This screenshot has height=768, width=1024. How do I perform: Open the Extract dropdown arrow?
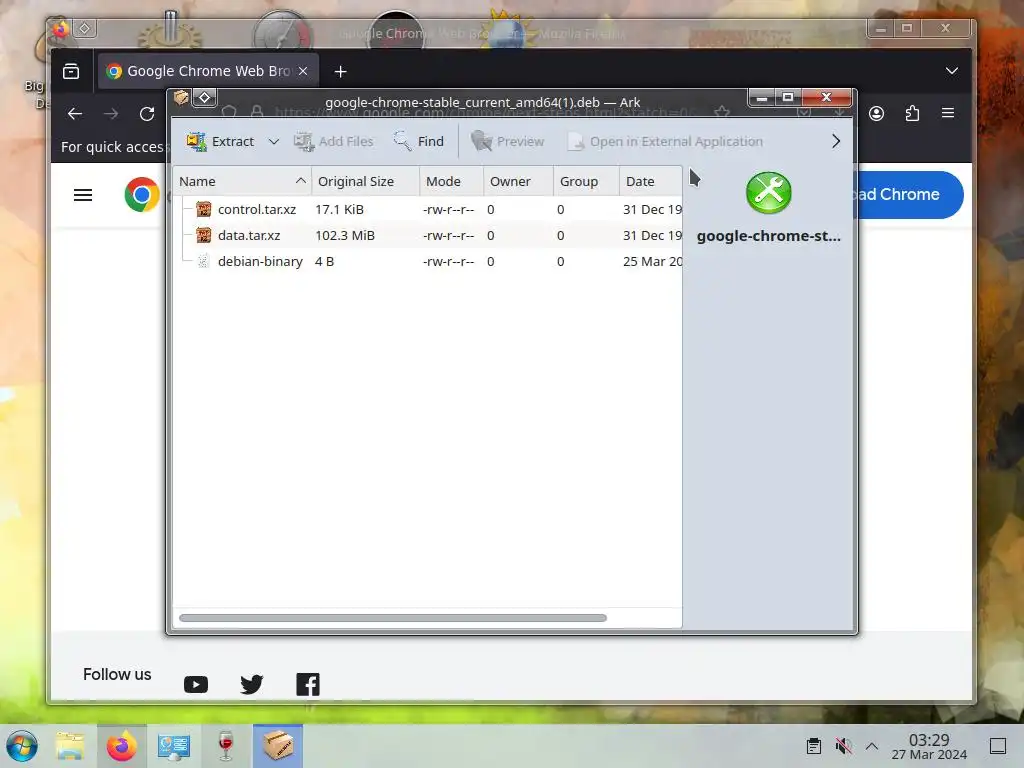click(274, 142)
